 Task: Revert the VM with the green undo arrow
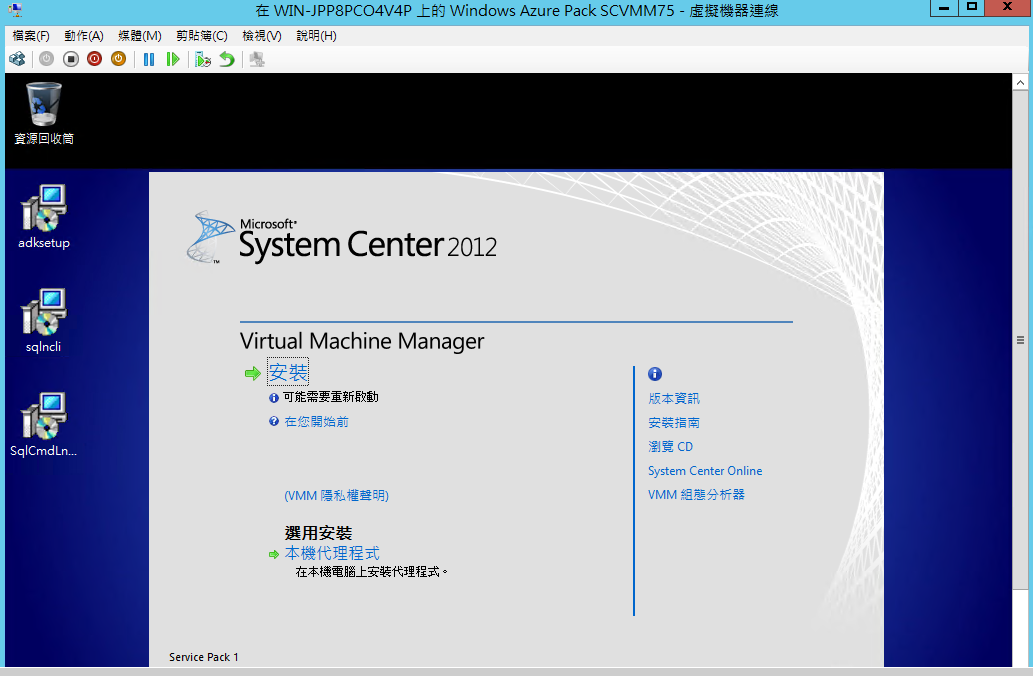(227, 59)
